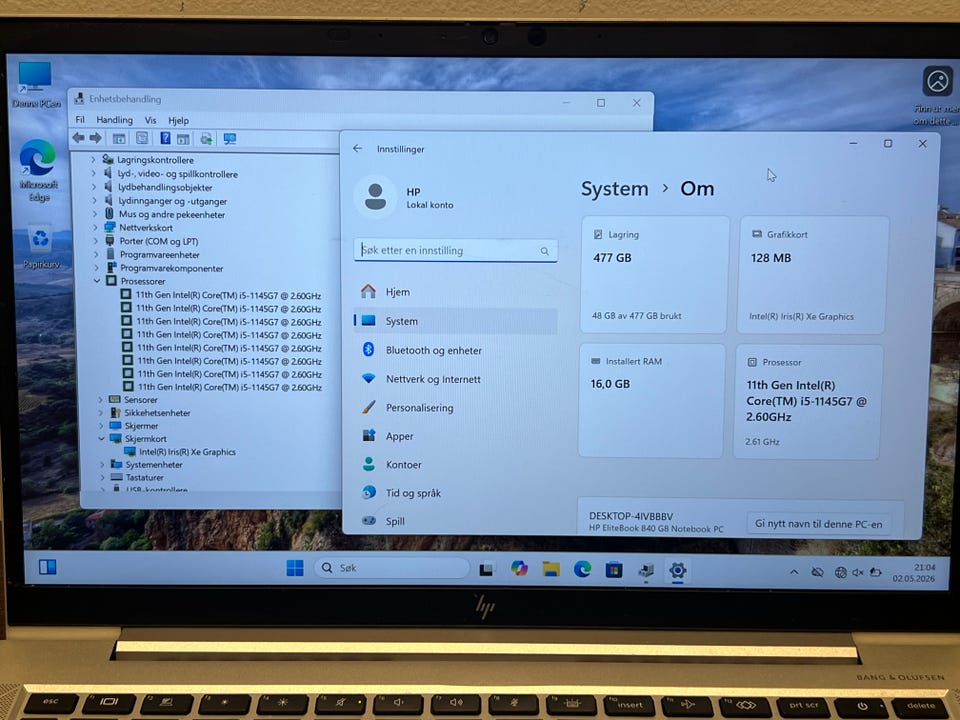Click network globe icon in system tray
The height and width of the screenshot is (720, 960).
841,572
